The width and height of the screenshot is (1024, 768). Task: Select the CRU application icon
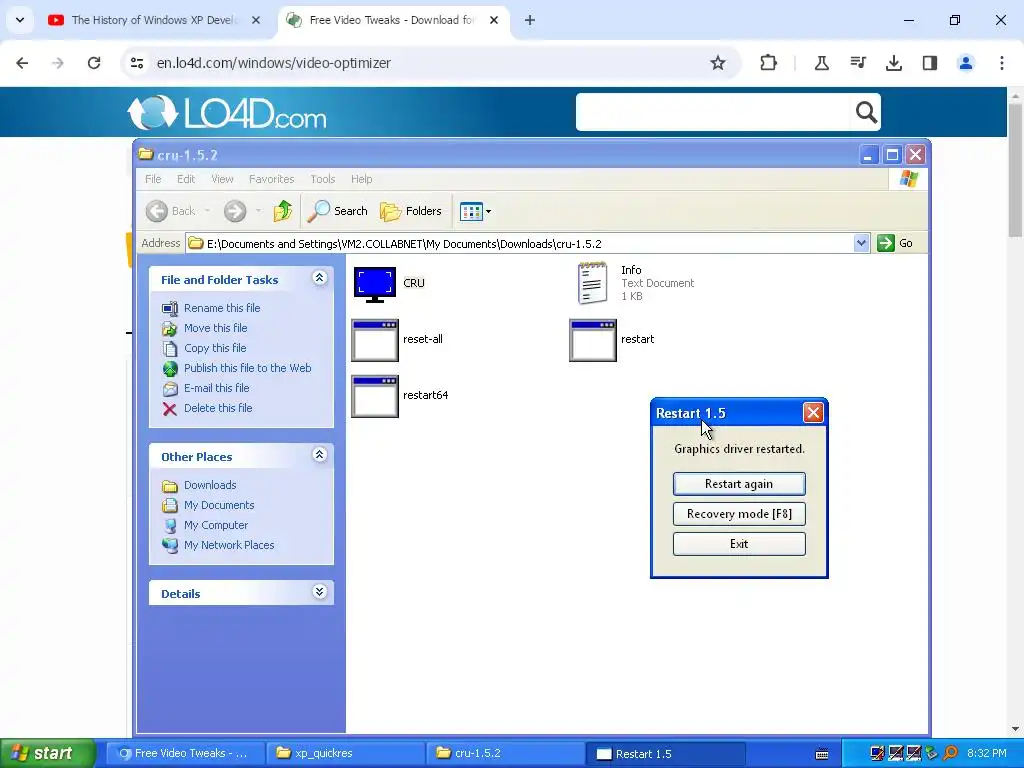(374, 284)
